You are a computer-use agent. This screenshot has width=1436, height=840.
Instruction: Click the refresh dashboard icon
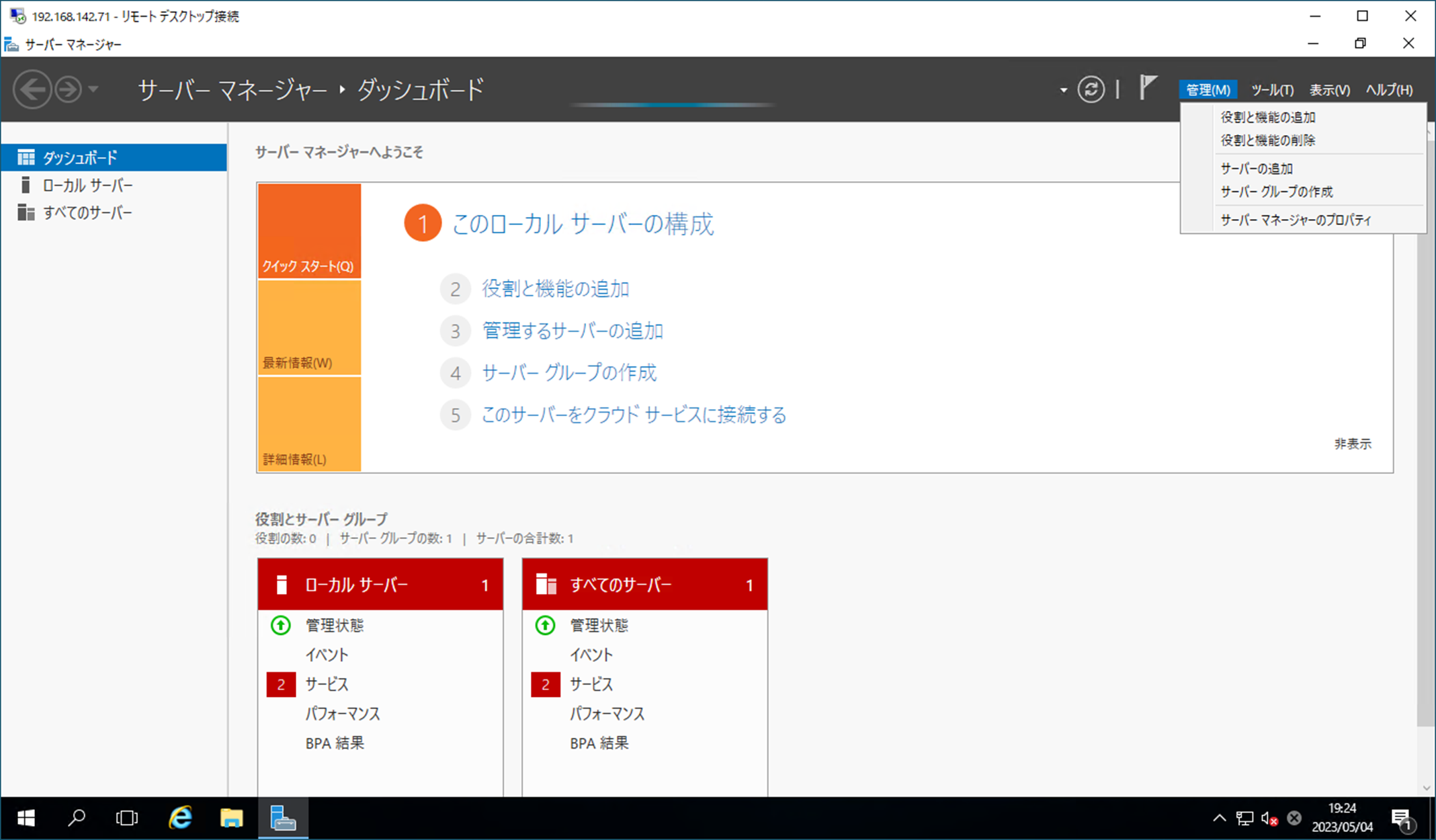point(1091,89)
